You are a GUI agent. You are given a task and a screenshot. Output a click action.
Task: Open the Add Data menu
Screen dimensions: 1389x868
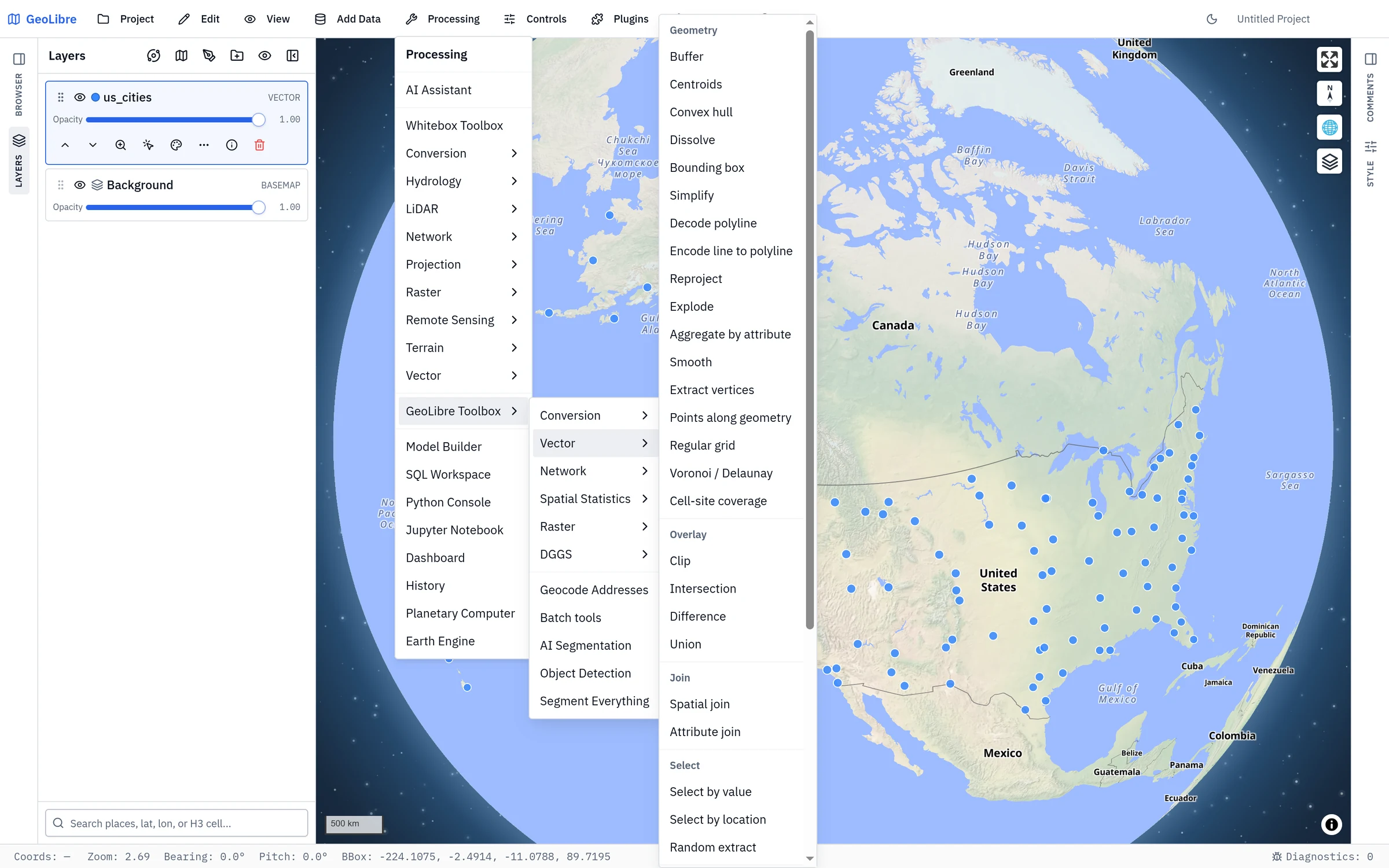(348, 19)
